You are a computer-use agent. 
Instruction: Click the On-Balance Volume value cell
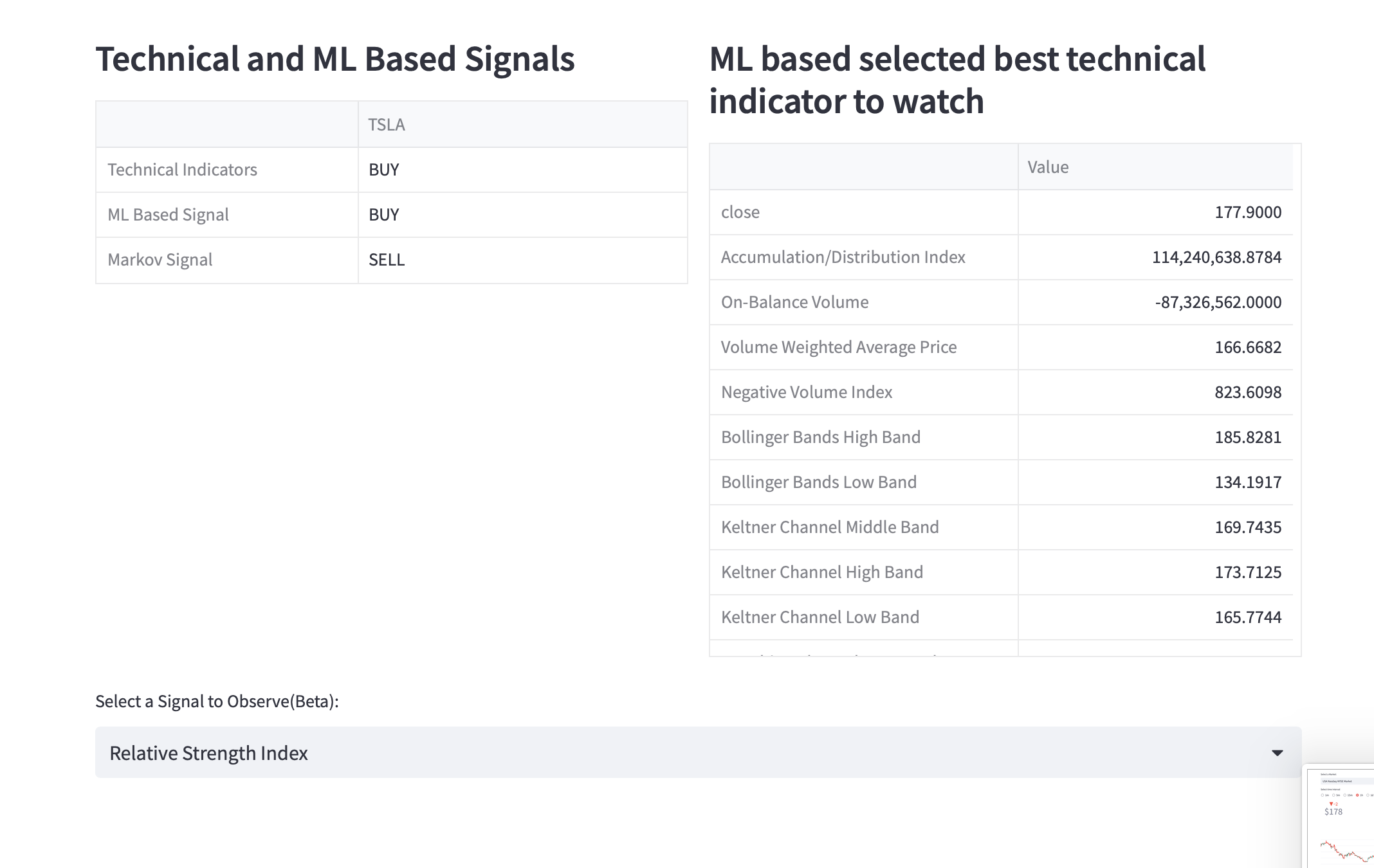tap(1155, 302)
